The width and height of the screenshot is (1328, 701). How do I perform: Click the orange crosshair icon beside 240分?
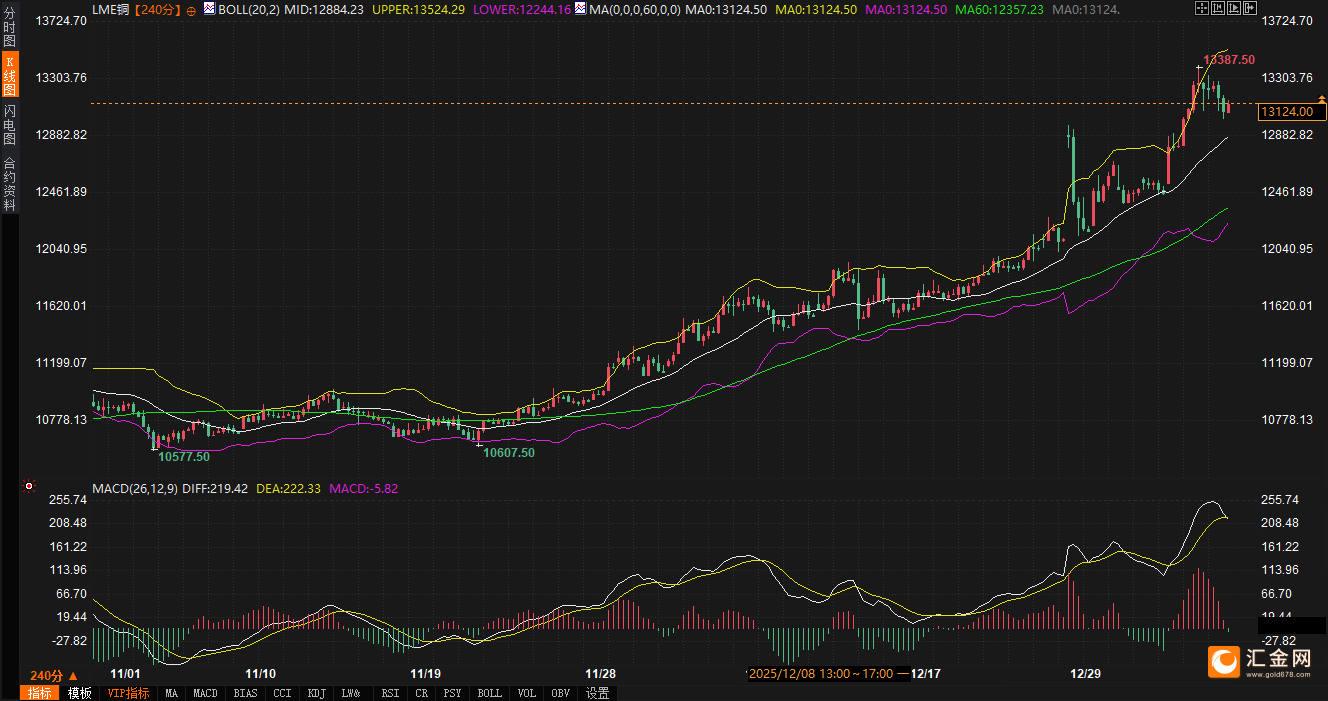(190, 9)
